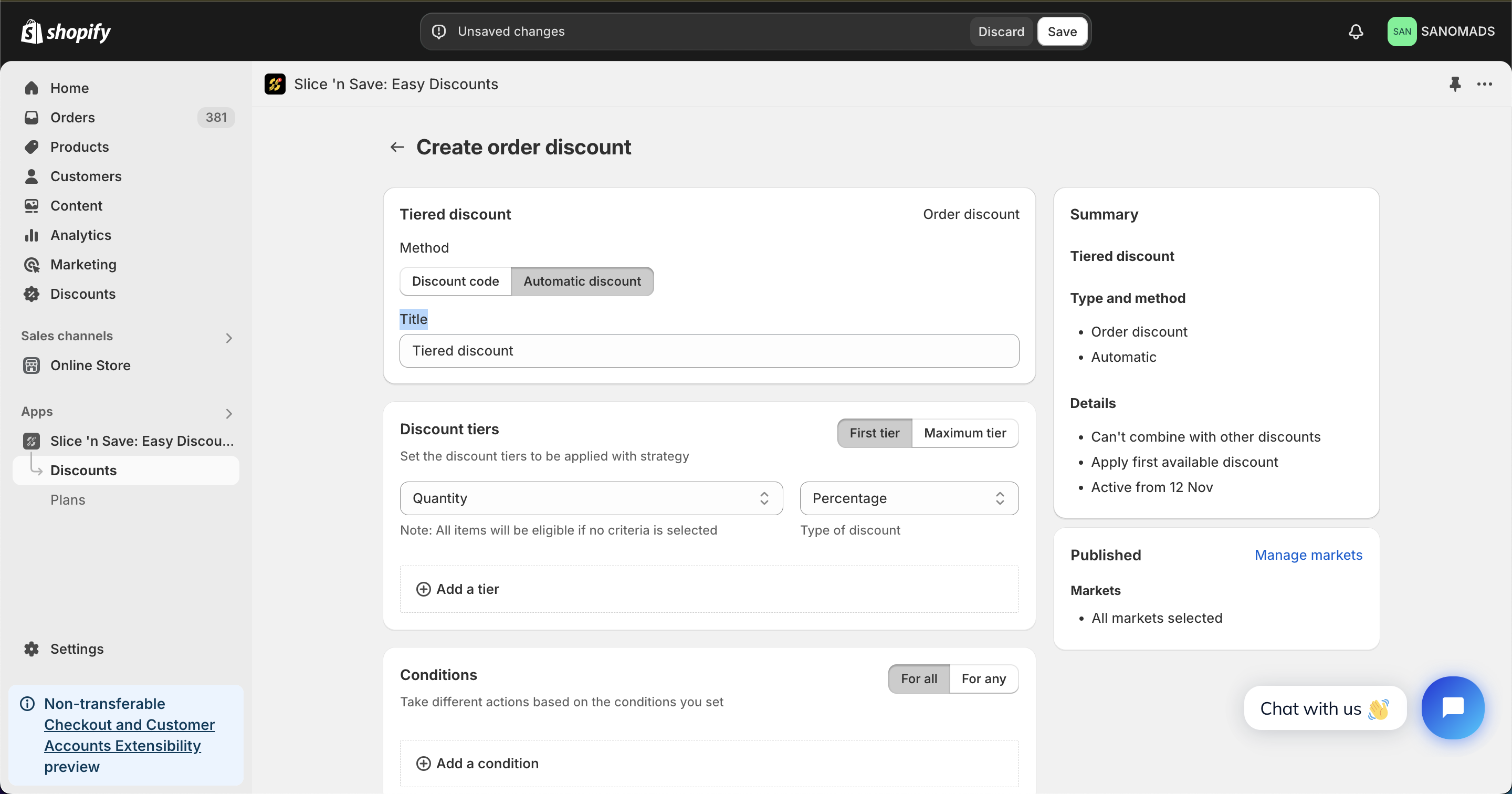
Task: Open the Percentage discount type dropdown
Action: [x=909, y=498]
